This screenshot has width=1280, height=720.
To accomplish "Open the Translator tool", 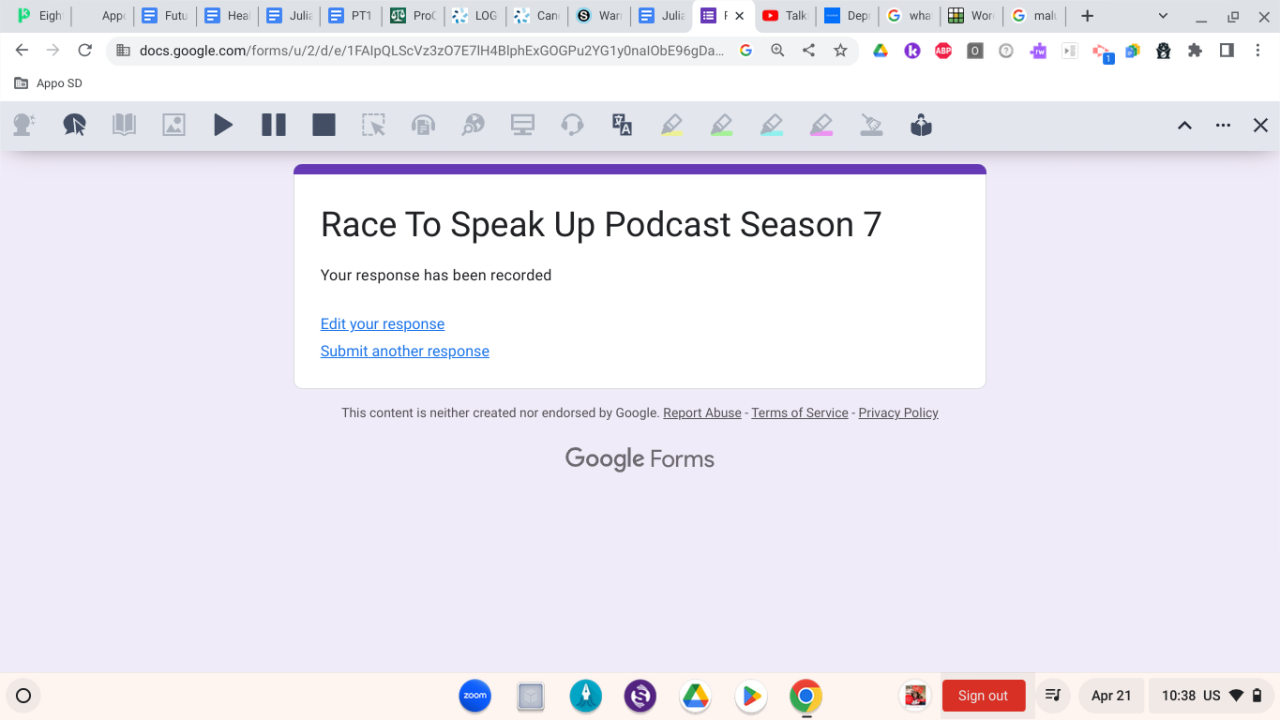I will point(622,125).
